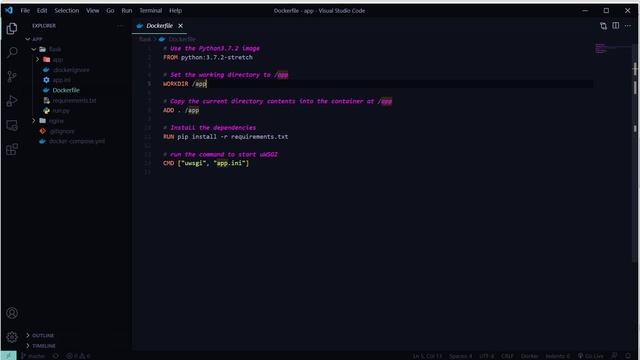Click the RUN pip install line
Screen dimensions: 640x360
click(x=225, y=137)
